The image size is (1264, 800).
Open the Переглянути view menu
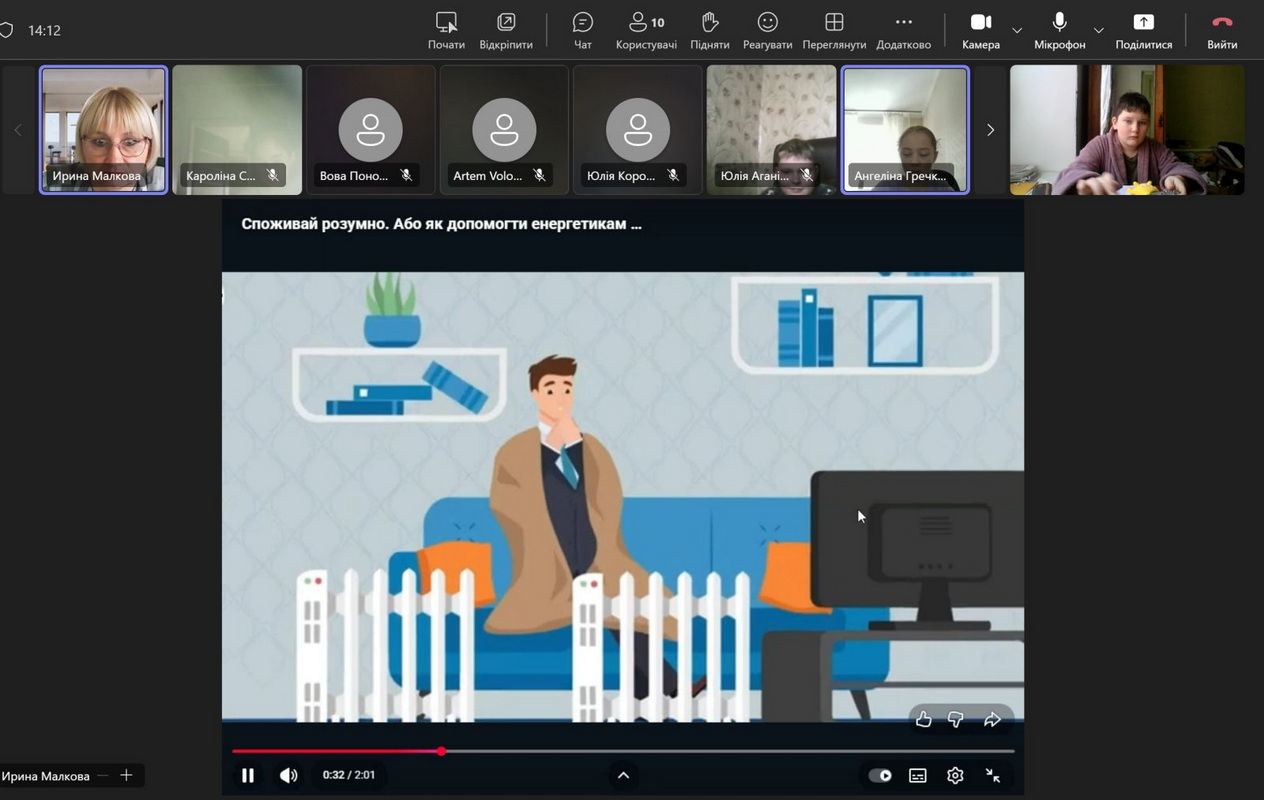coord(833,30)
